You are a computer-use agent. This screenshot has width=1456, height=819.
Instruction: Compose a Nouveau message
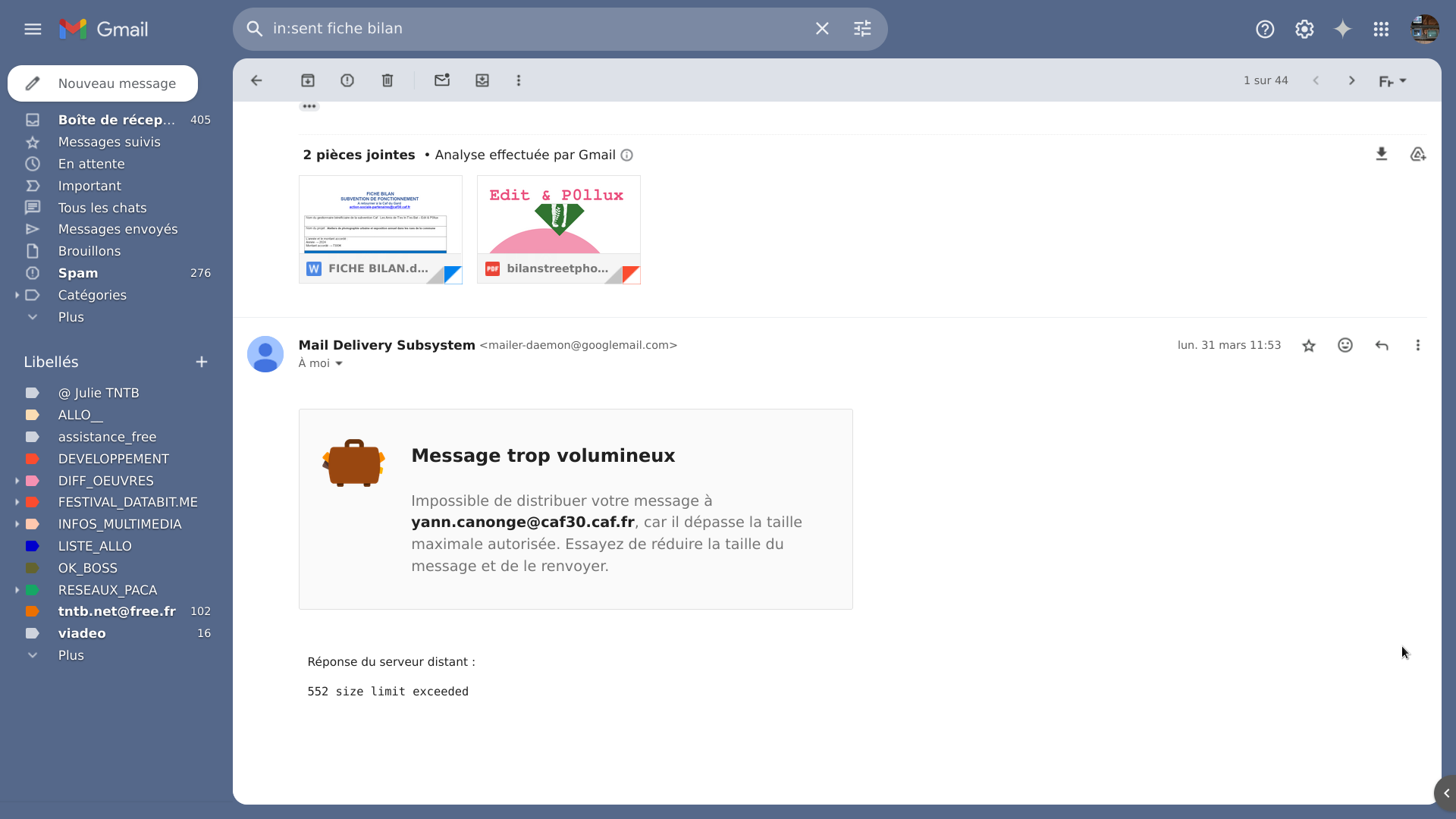[103, 83]
